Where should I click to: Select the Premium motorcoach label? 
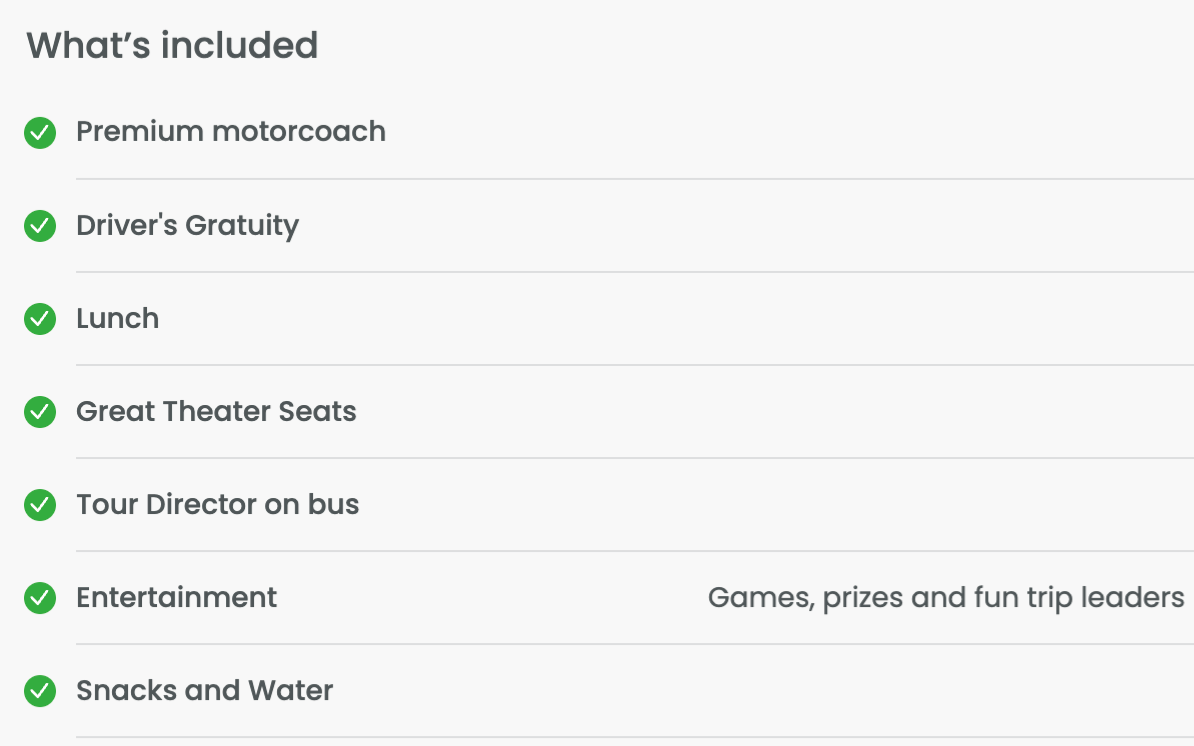point(231,132)
